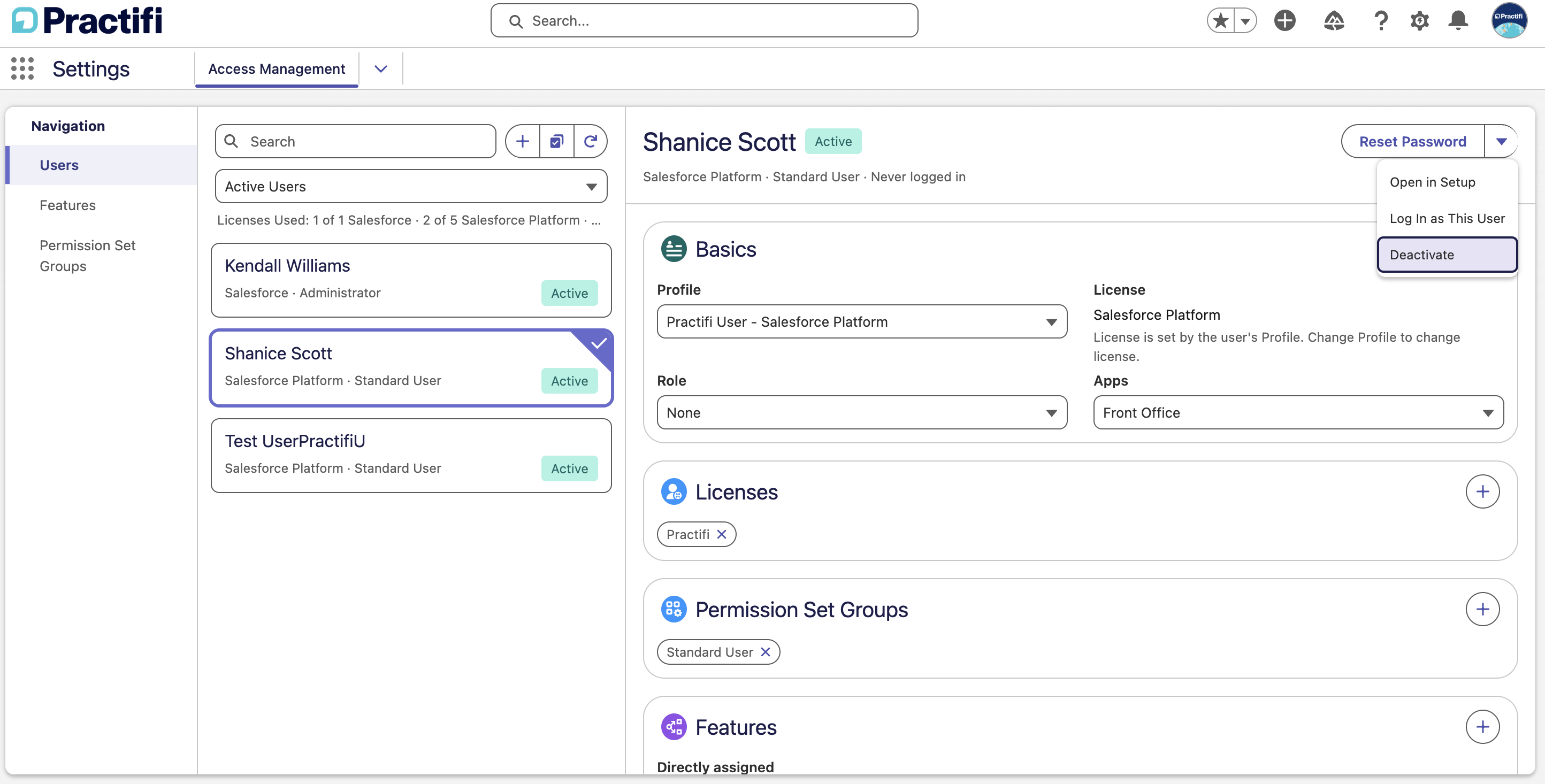Remove the Standard User pill
The height and width of the screenshot is (784, 1545).
click(766, 651)
